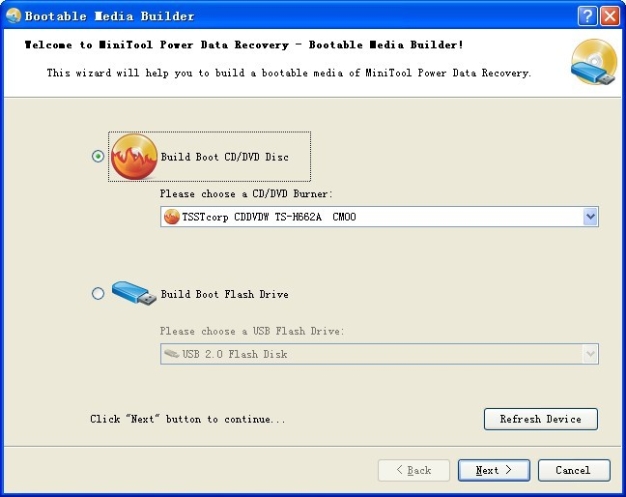Viewport: 626px width, 497px height.
Task: Click the disc and USB header icon
Action: coord(594,62)
